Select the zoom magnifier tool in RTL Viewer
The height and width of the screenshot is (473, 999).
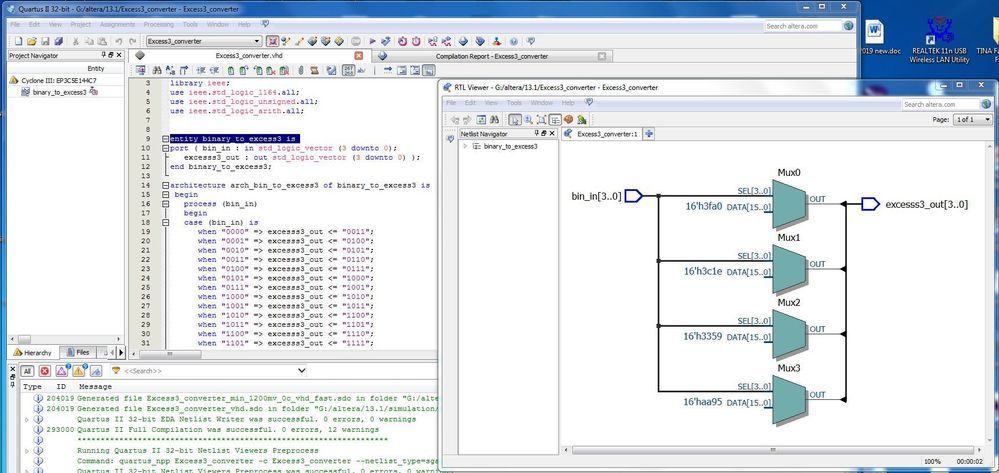point(529,119)
